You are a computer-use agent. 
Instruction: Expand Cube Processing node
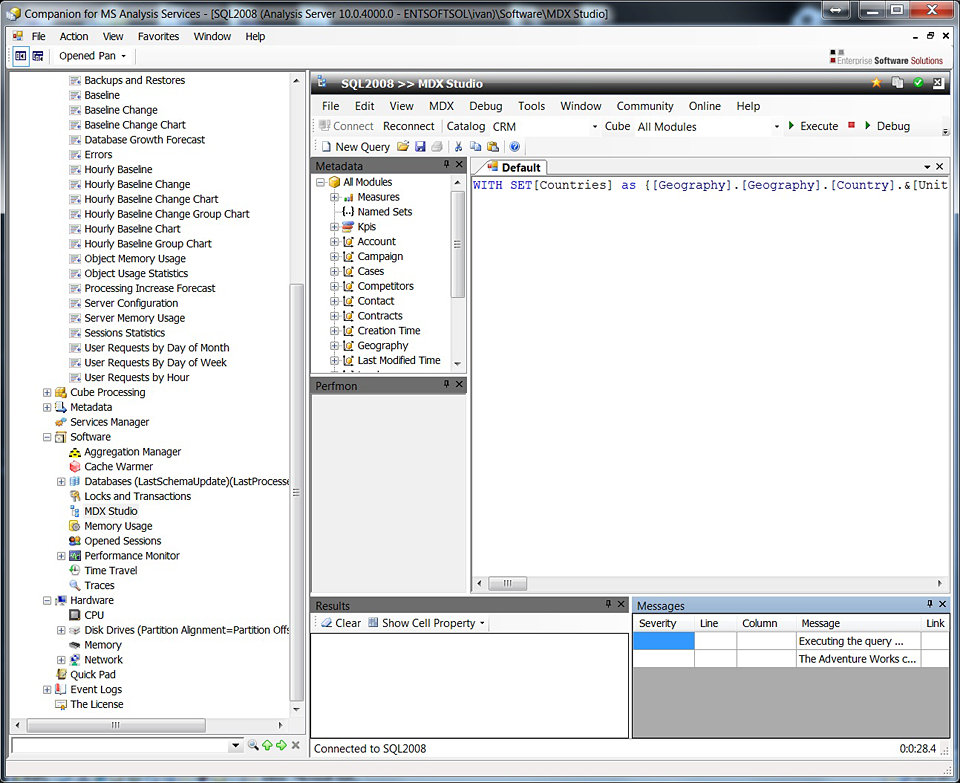[47, 392]
